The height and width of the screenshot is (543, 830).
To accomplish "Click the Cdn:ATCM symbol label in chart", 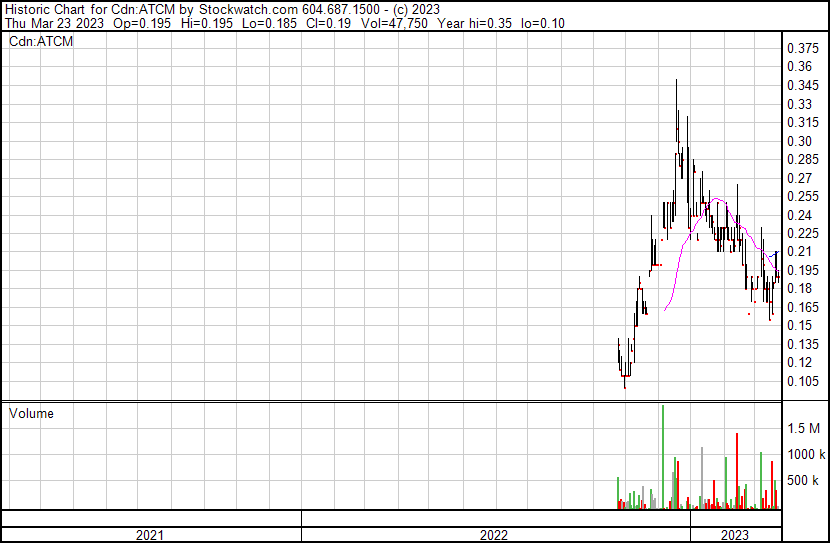I will coord(41,42).
